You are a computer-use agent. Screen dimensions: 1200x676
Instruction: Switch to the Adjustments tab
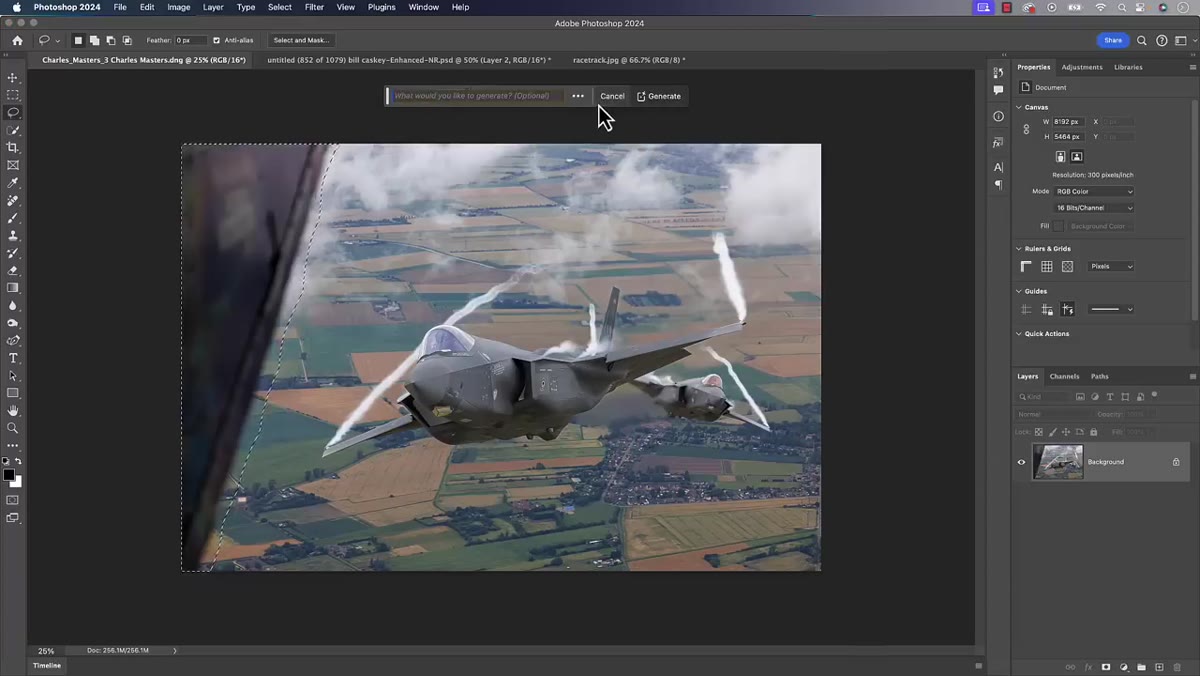1082,67
